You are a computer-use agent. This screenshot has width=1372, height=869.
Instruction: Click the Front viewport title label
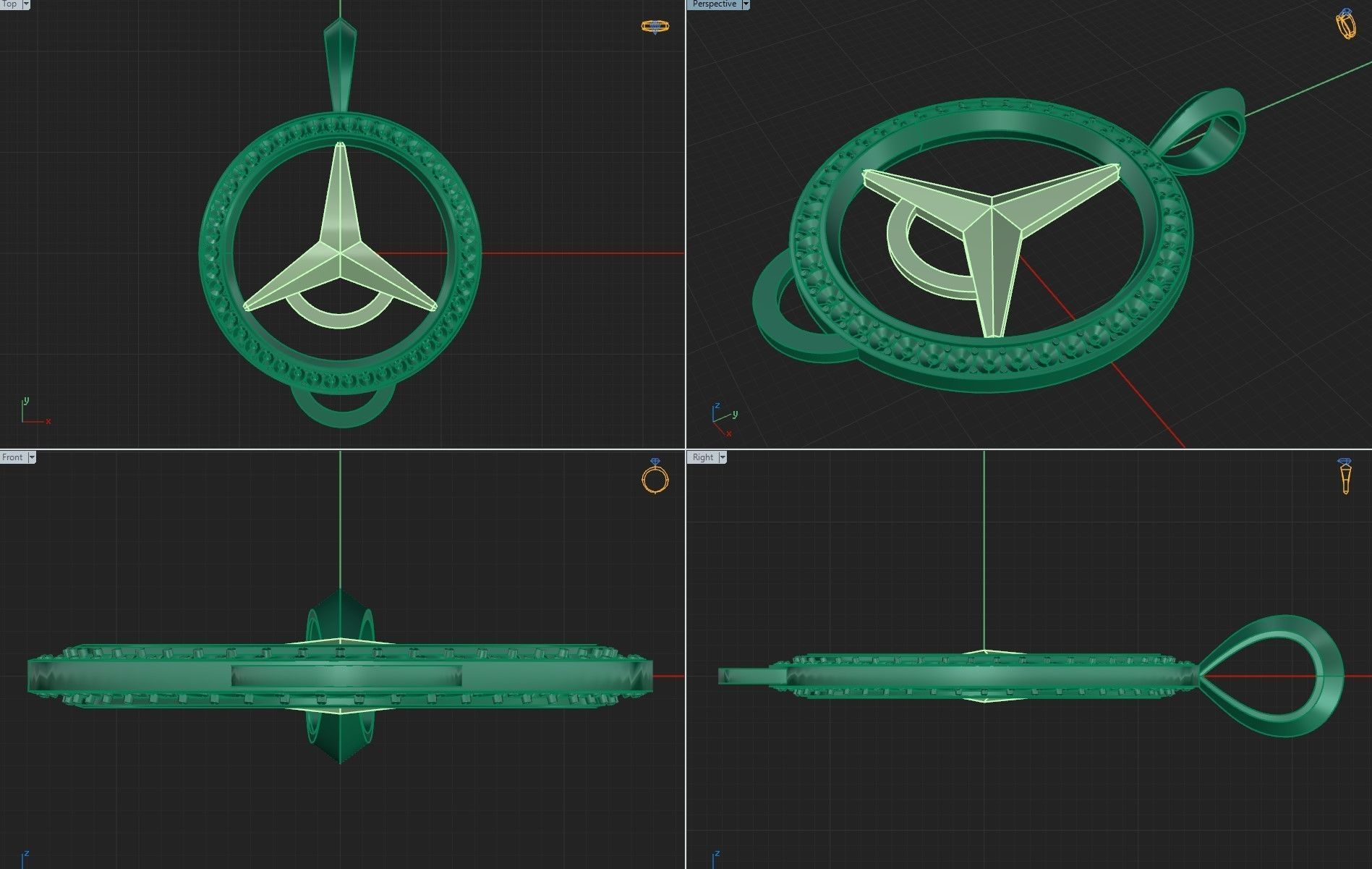tap(13, 457)
